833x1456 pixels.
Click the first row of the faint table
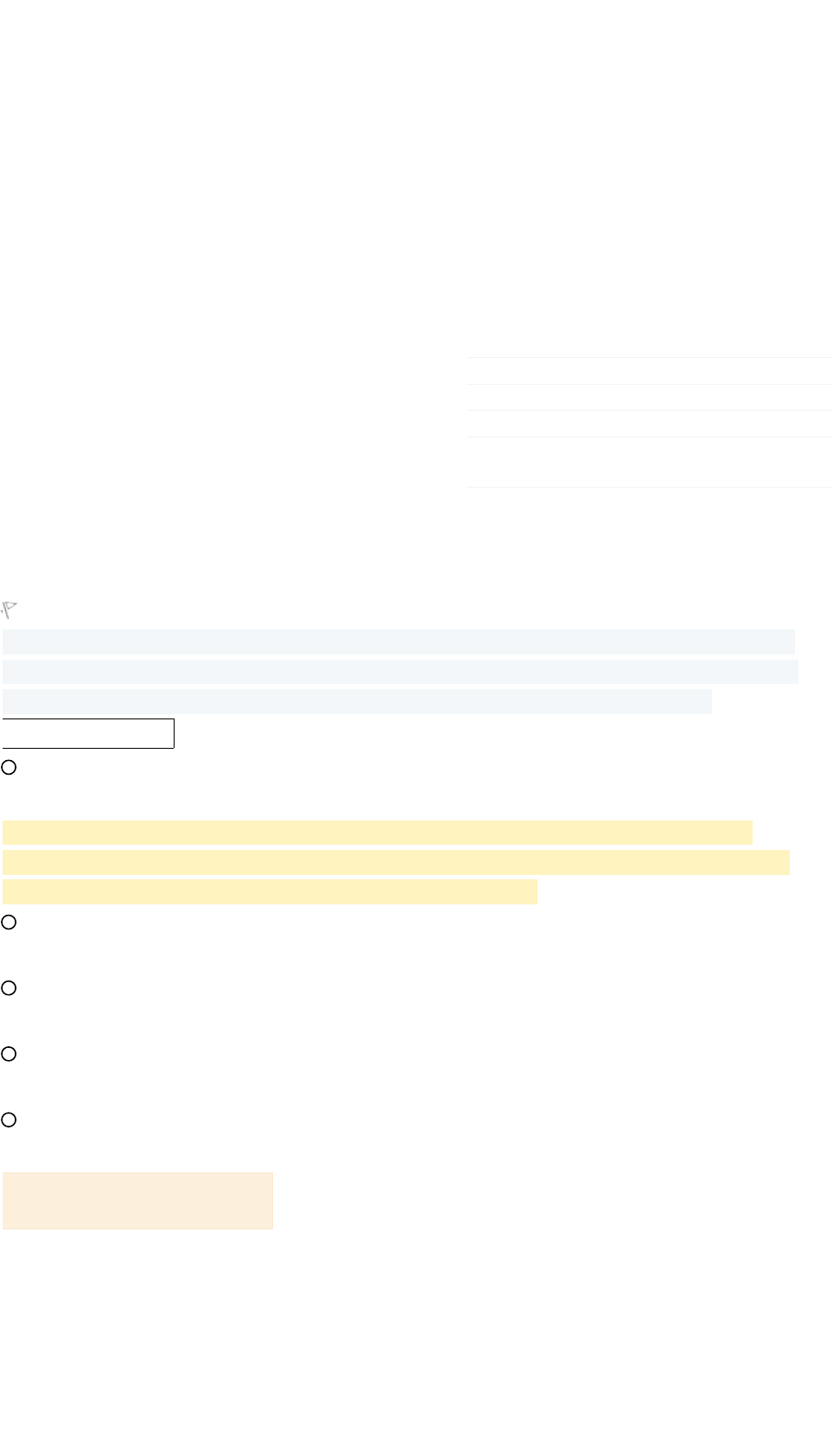pyautogui.click(x=649, y=371)
